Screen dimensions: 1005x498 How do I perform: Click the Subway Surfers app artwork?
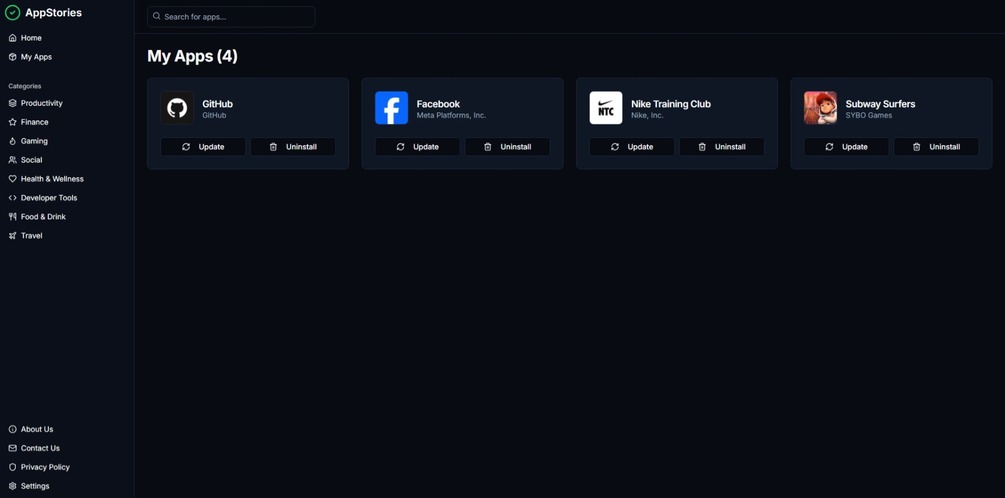(x=820, y=108)
